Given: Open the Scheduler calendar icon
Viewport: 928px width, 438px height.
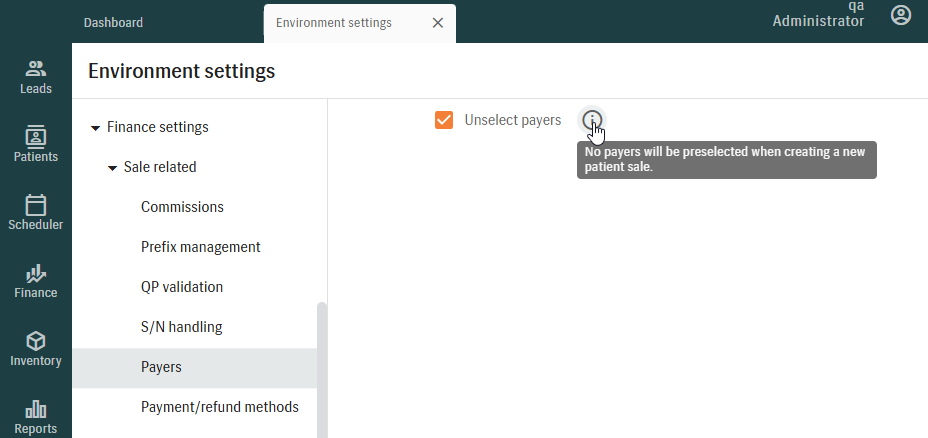Looking at the screenshot, I should pyautogui.click(x=36, y=205).
